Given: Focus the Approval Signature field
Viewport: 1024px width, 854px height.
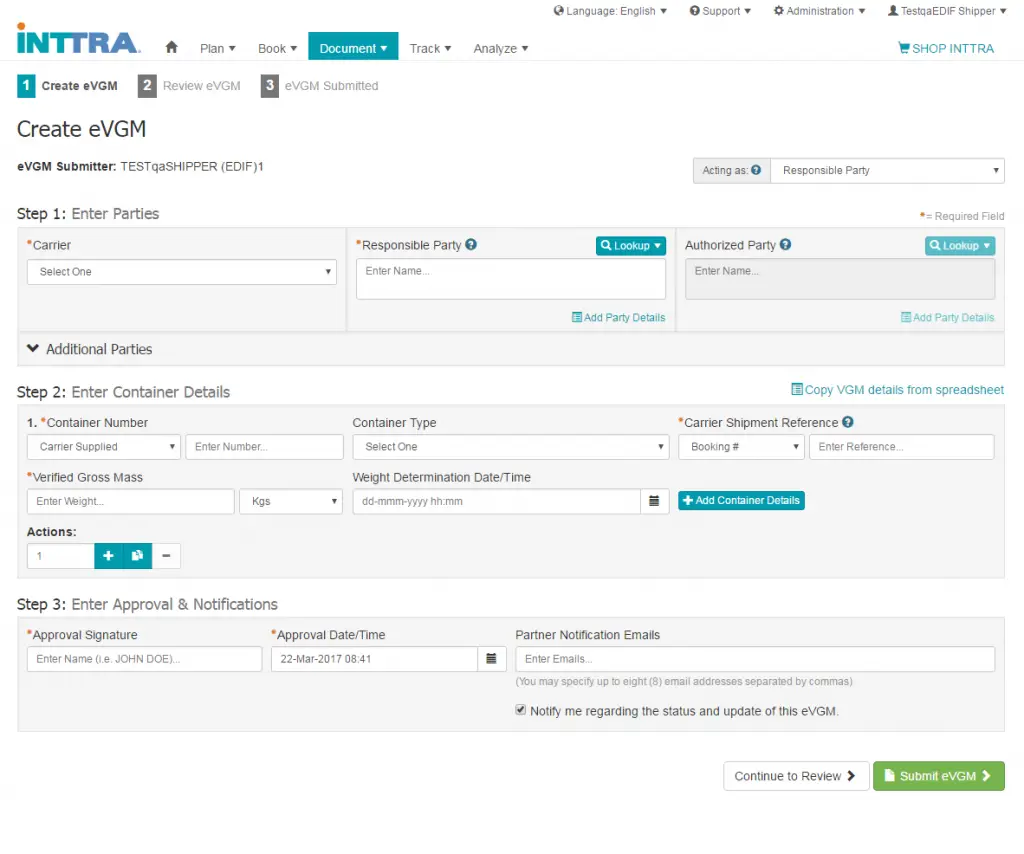Looking at the screenshot, I should pos(144,659).
